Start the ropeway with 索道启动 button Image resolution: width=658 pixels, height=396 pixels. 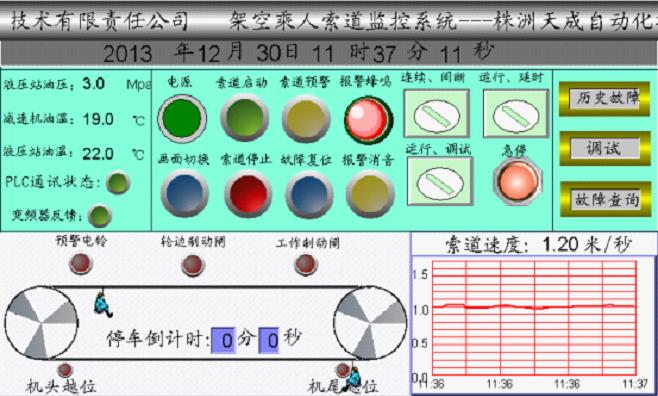pos(245,118)
